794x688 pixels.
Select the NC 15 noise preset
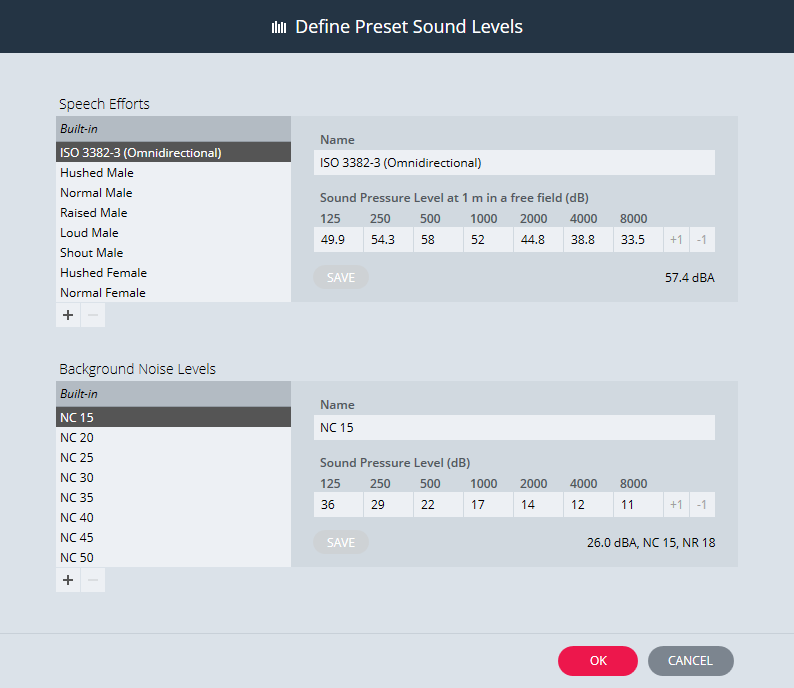click(173, 417)
